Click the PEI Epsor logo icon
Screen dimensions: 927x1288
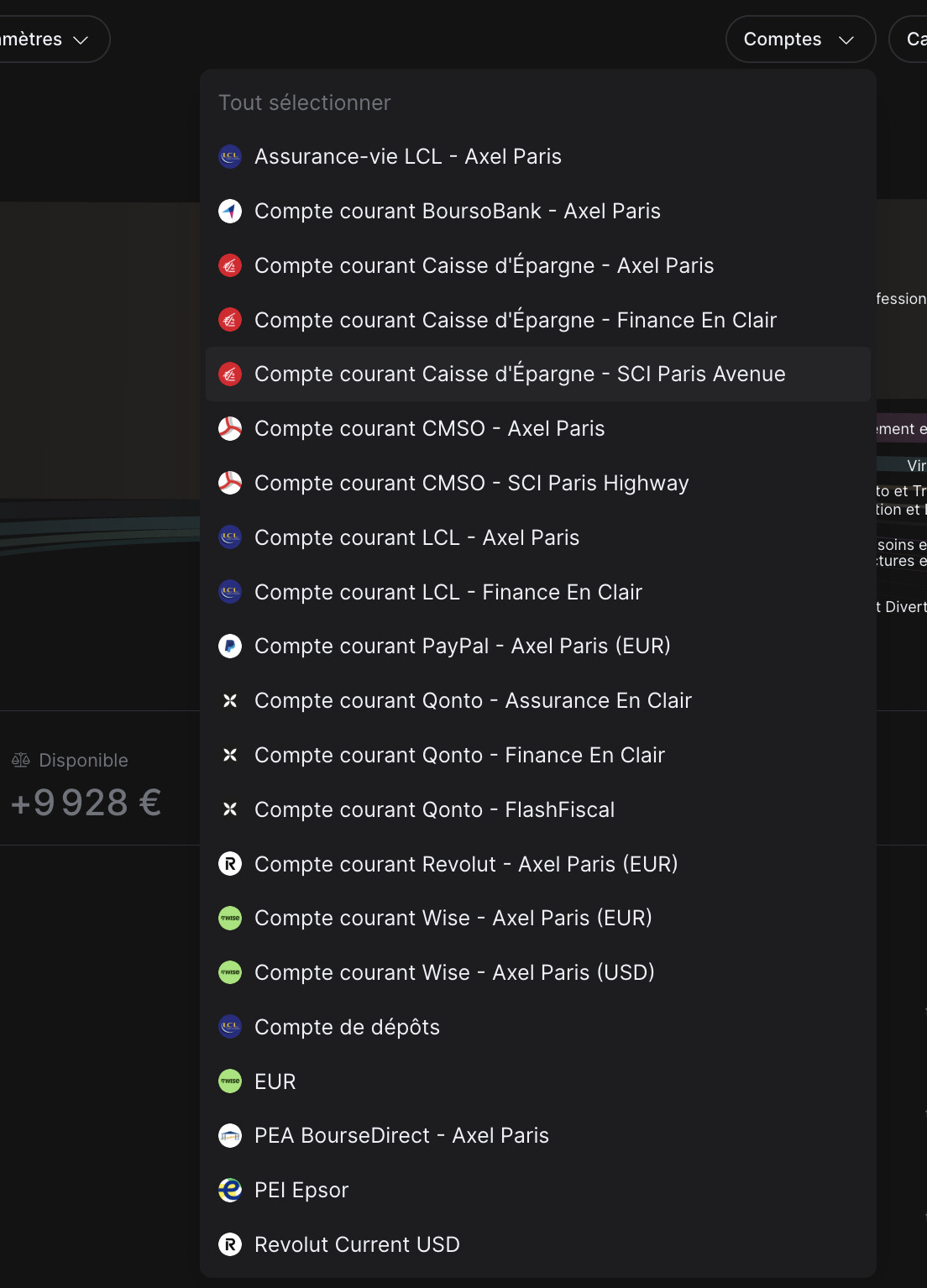pos(230,1190)
